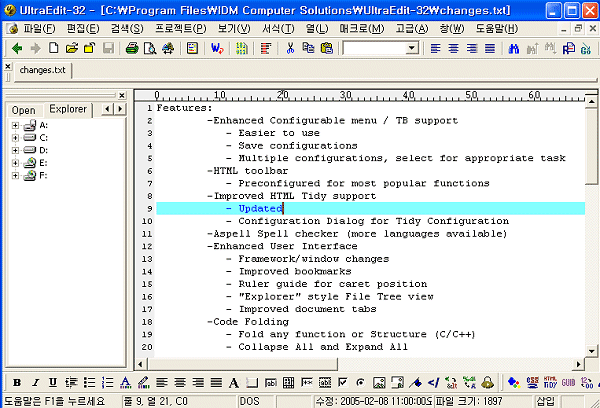Click the highlight pen icon in bottom toolbar
The height and width of the screenshot is (408, 600).
pyautogui.click(x=143, y=382)
